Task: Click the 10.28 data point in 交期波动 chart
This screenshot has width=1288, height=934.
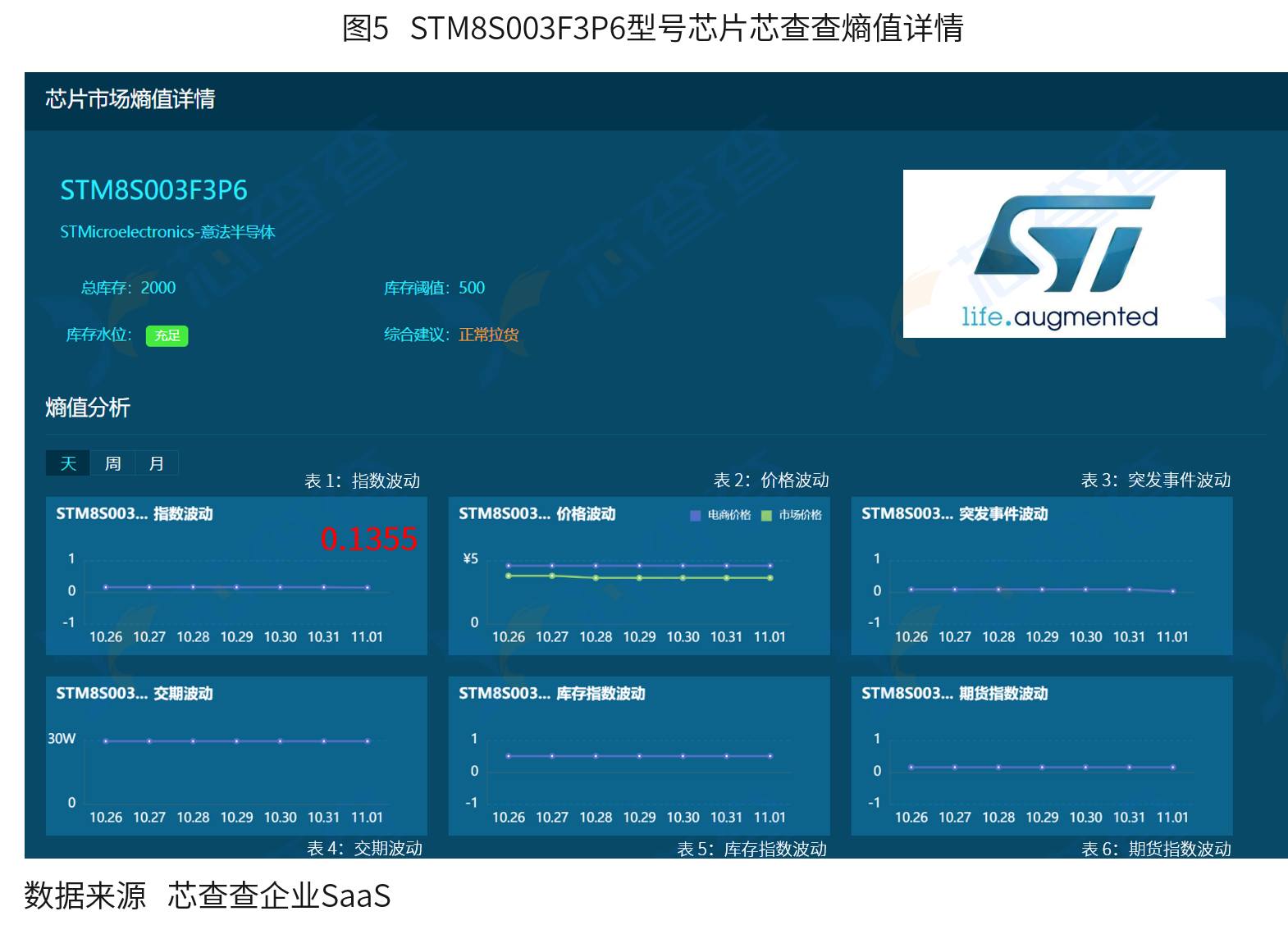Action: point(193,741)
